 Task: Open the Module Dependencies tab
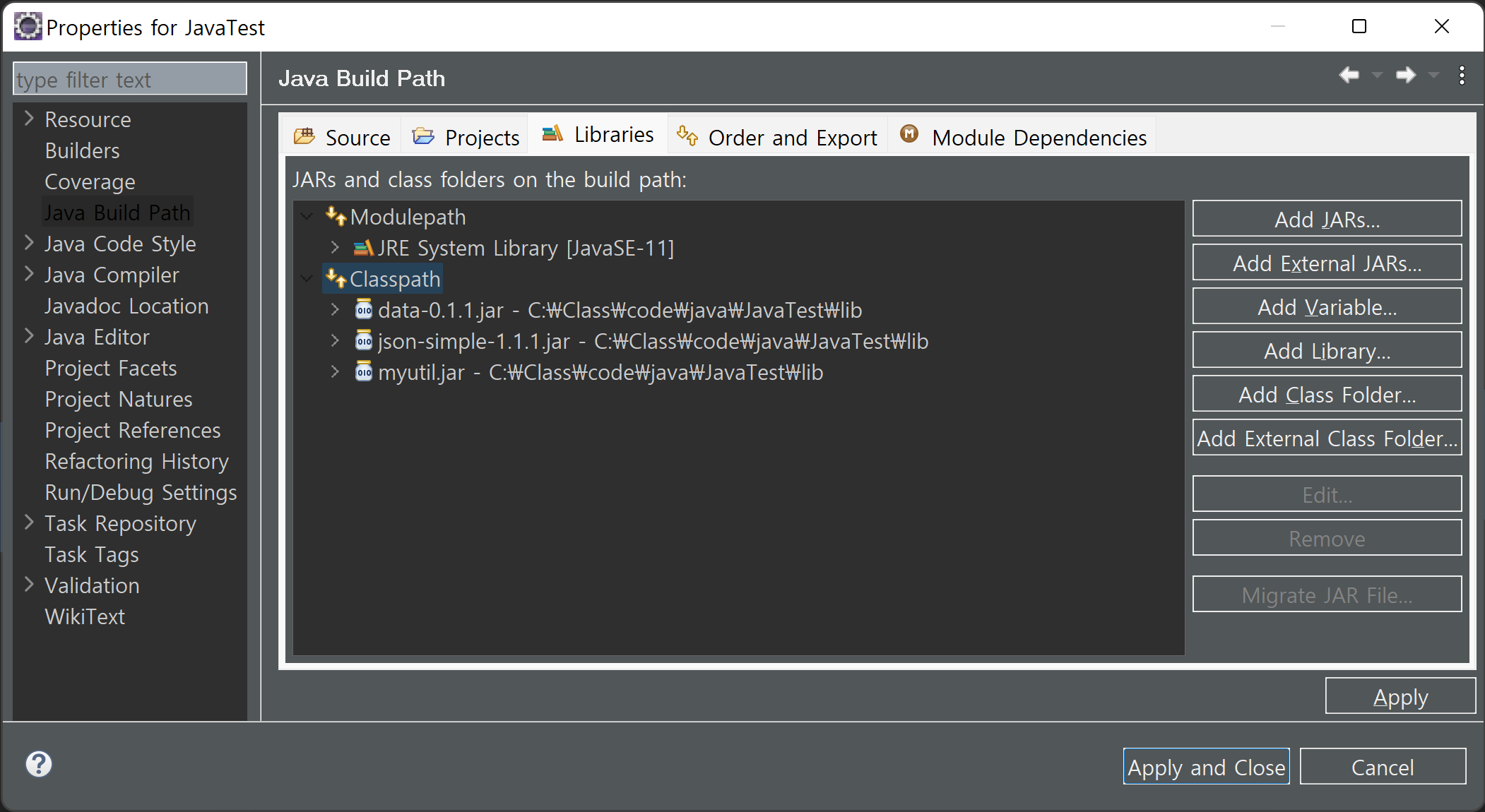pos(1023,137)
